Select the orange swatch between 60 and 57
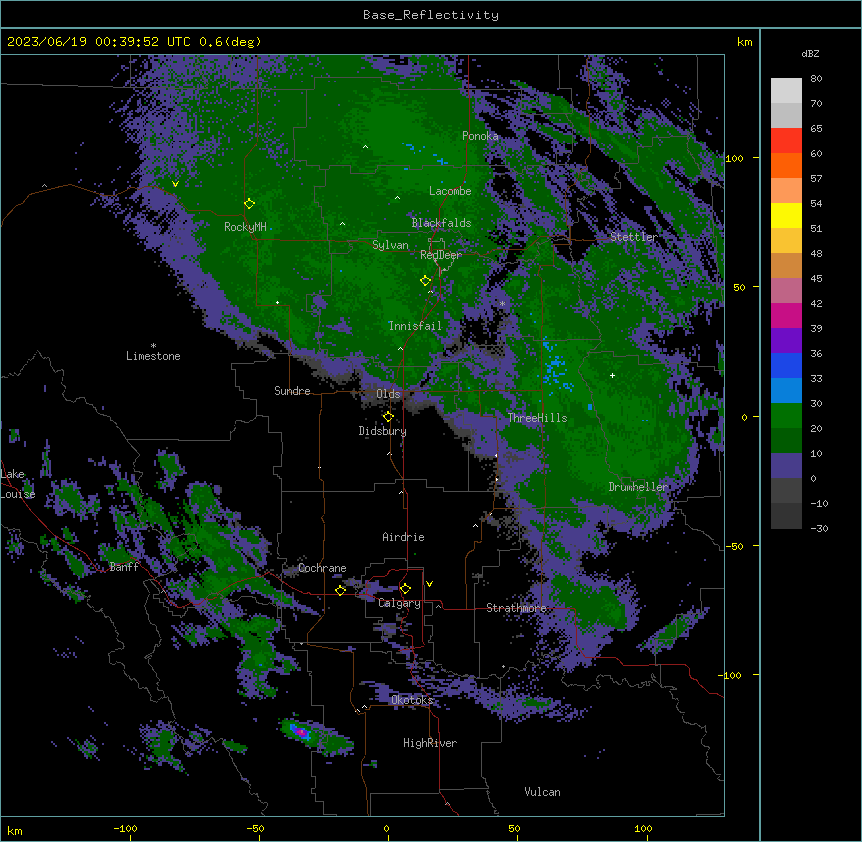This screenshot has width=862, height=842. 786,165
